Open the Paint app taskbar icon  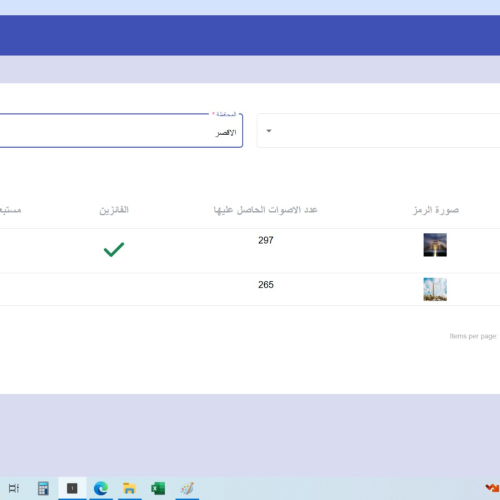187,489
